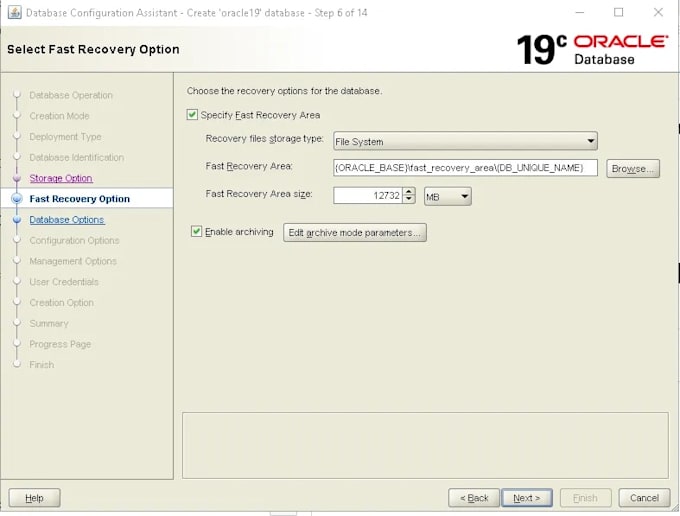Decrease Fast Recovery Area size with down arrow
The width and height of the screenshot is (680, 516).
pos(409,199)
